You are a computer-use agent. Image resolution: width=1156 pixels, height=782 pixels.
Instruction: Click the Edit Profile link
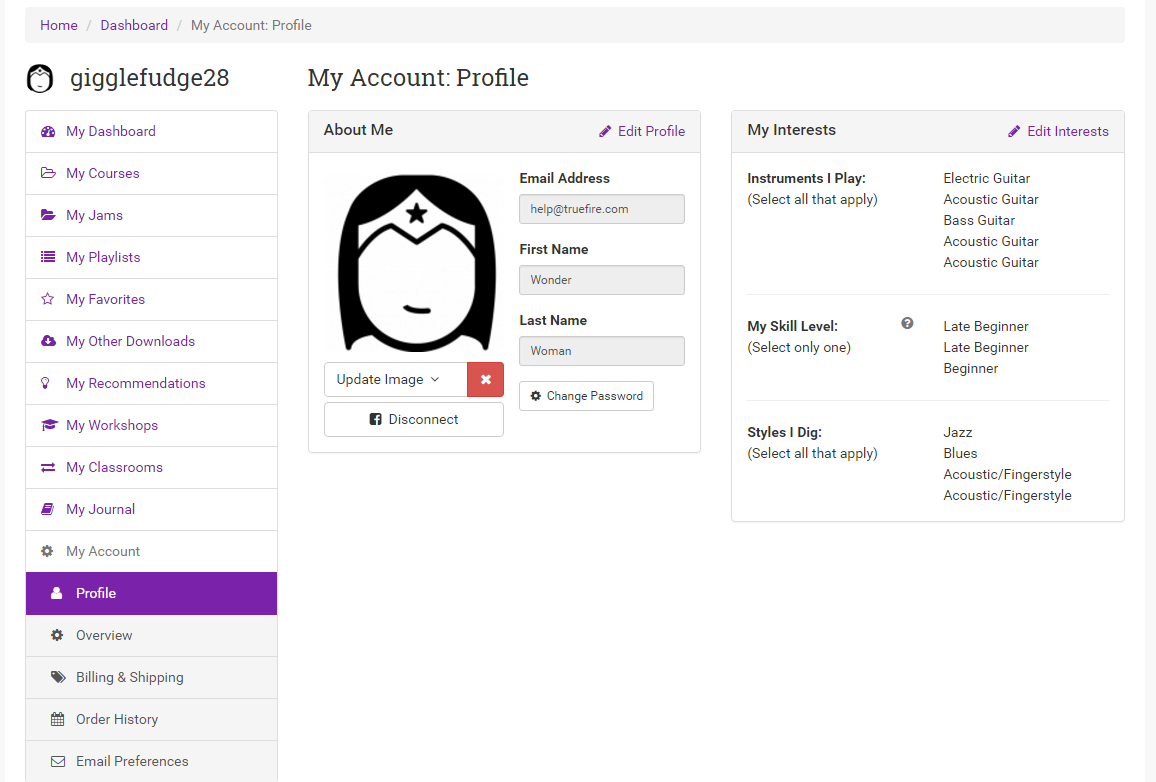642,131
